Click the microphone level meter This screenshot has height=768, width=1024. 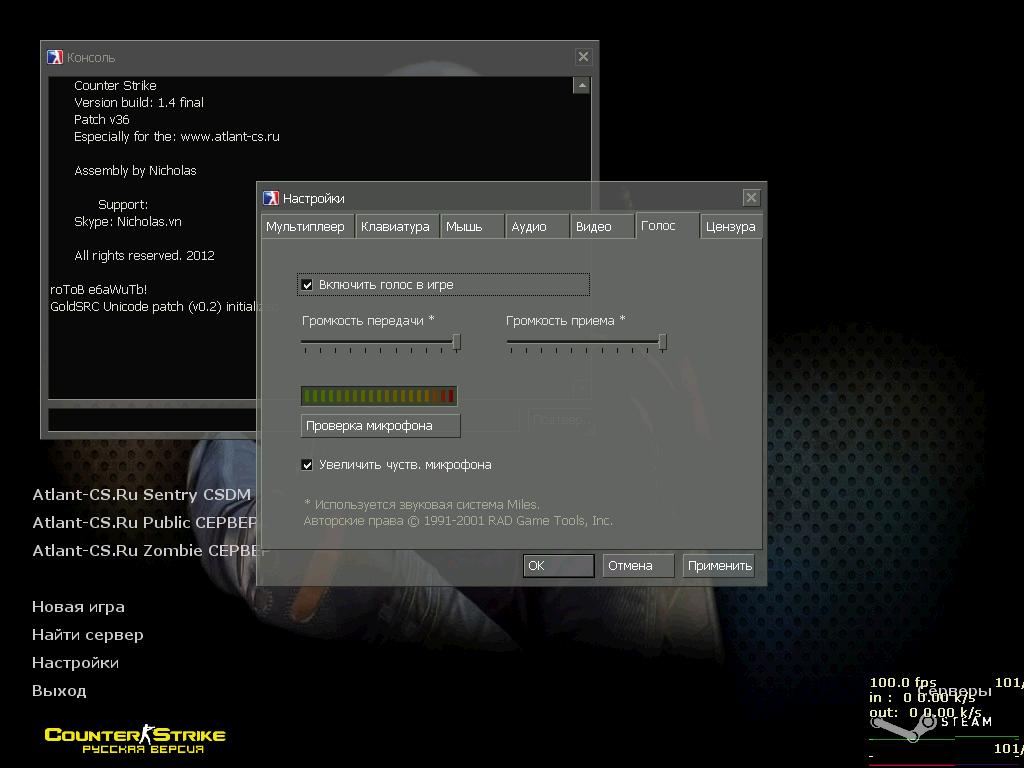tap(379, 396)
